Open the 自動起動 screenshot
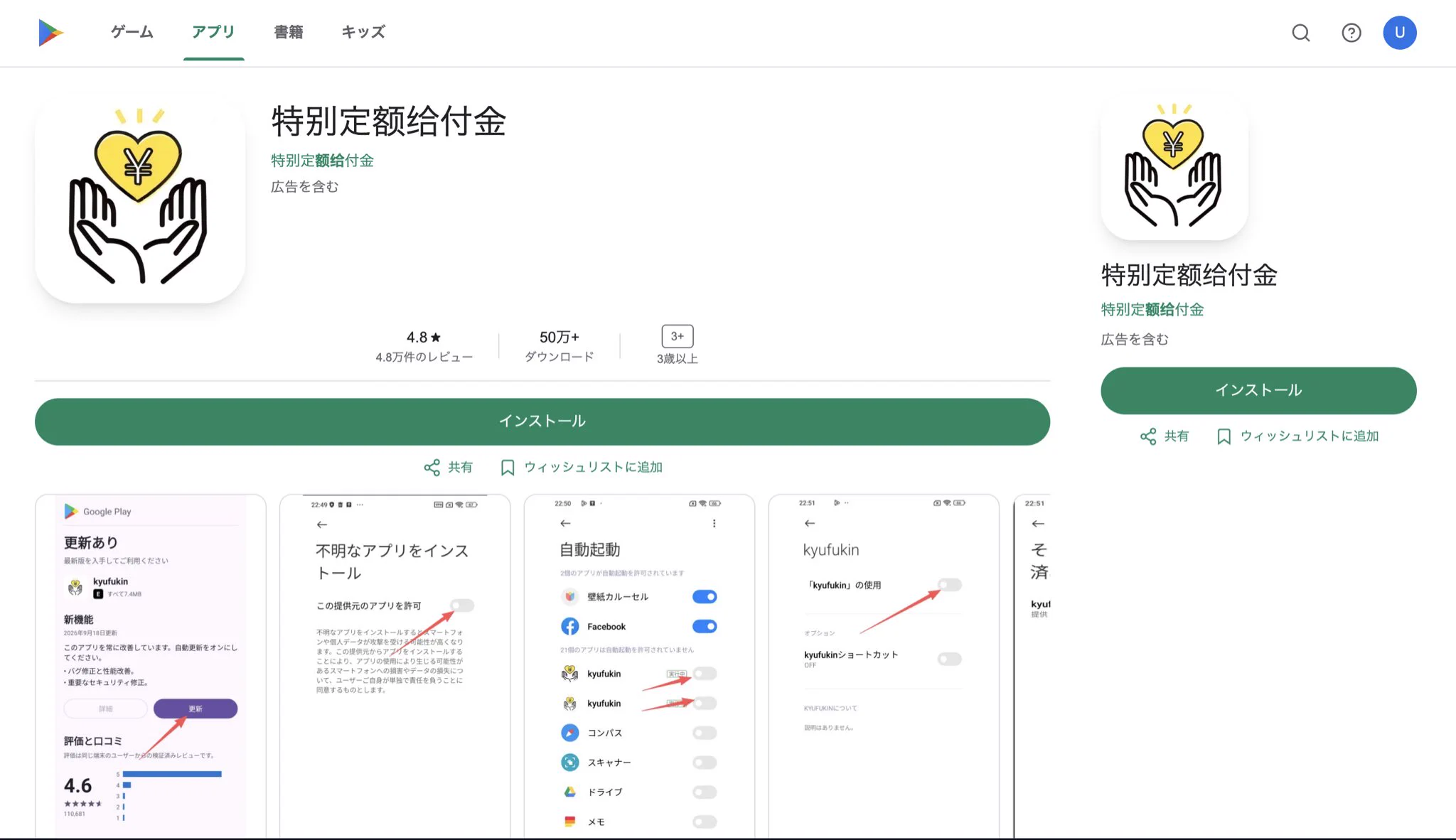 [639, 667]
